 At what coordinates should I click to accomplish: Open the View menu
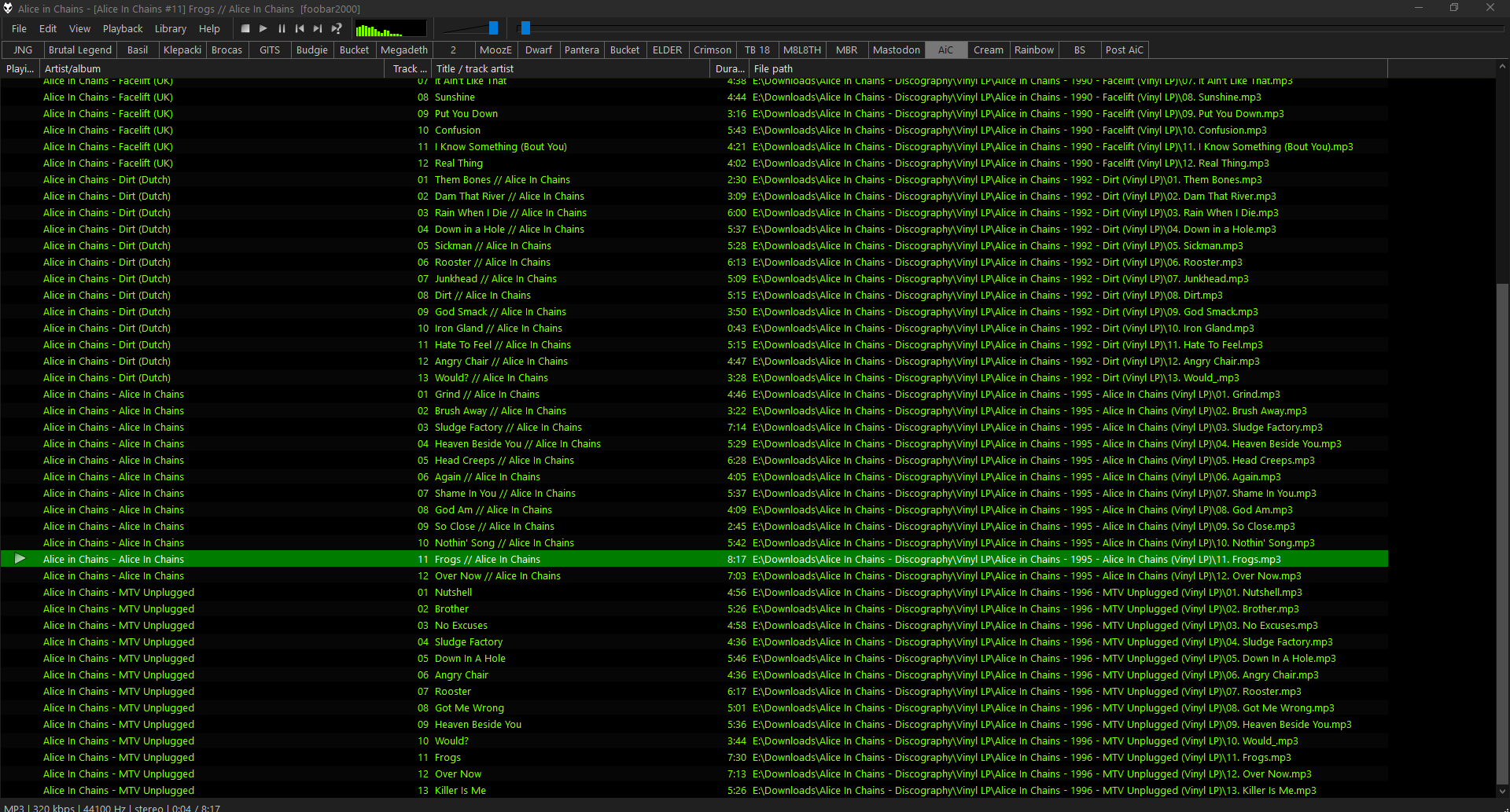[x=80, y=29]
